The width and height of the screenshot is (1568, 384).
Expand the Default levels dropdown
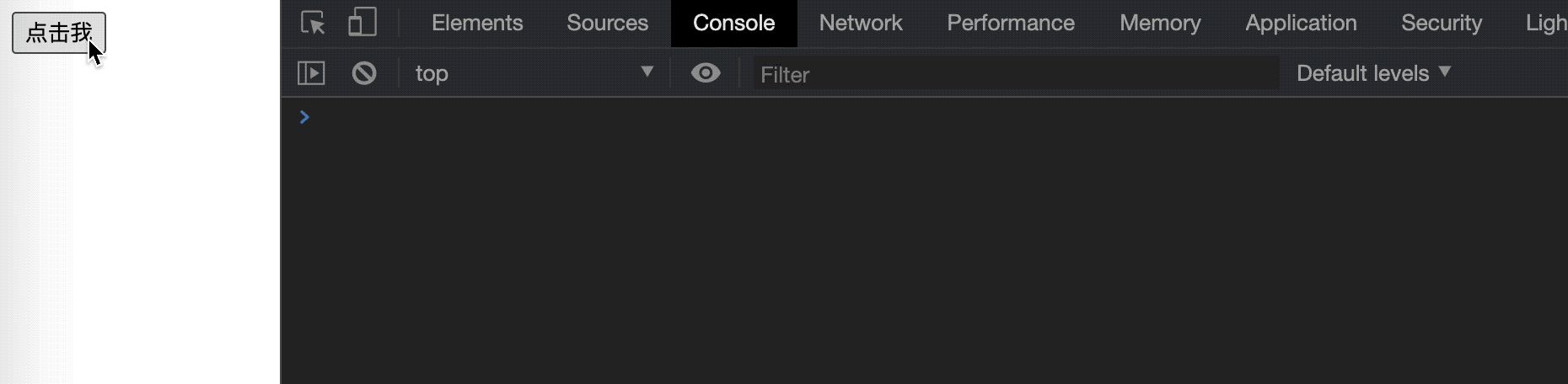(1374, 73)
